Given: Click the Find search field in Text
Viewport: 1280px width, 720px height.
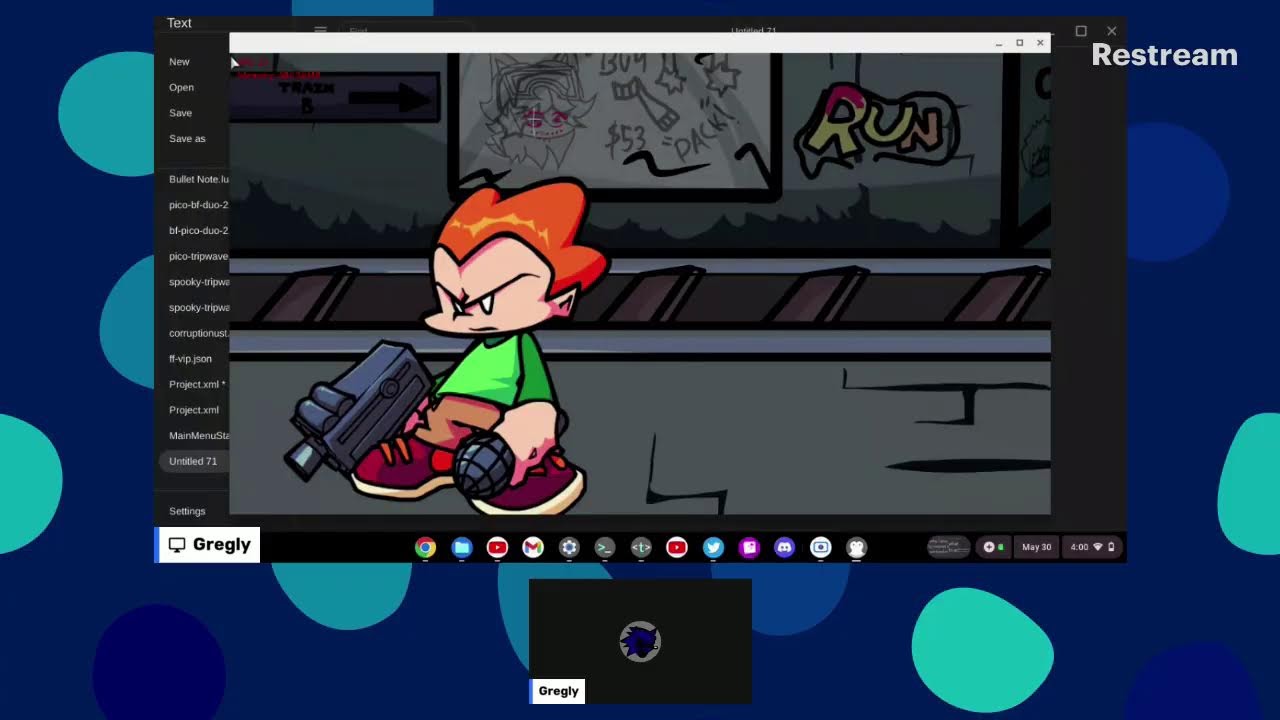Looking at the screenshot, I should click(x=405, y=30).
